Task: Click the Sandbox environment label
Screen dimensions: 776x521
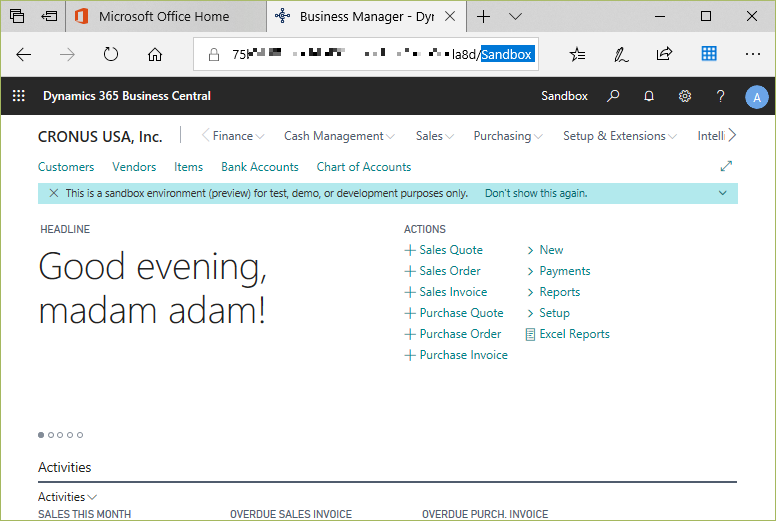Action: (564, 95)
